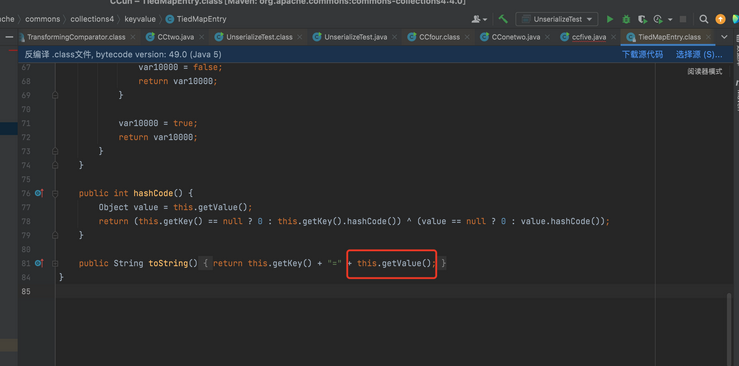The height and width of the screenshot is (366, 739).
Task: Open Search Everywhere magnifier icon
Action: pyautogui.click(x=704, y=19)
